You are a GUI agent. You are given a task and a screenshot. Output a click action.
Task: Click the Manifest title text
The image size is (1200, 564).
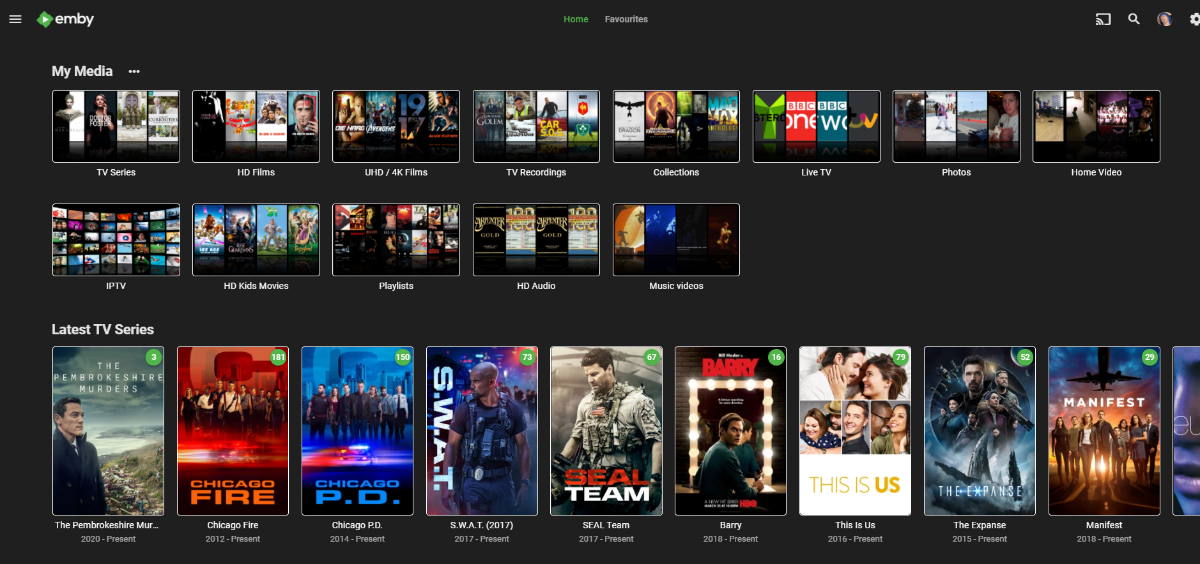[x=1104, y=525]
